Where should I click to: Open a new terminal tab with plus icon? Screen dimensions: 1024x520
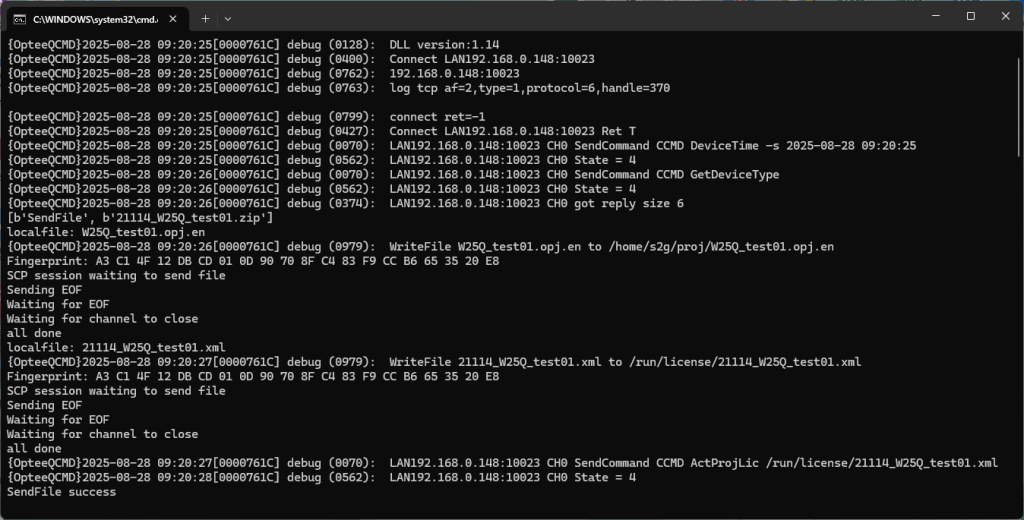tap(205, 19)
